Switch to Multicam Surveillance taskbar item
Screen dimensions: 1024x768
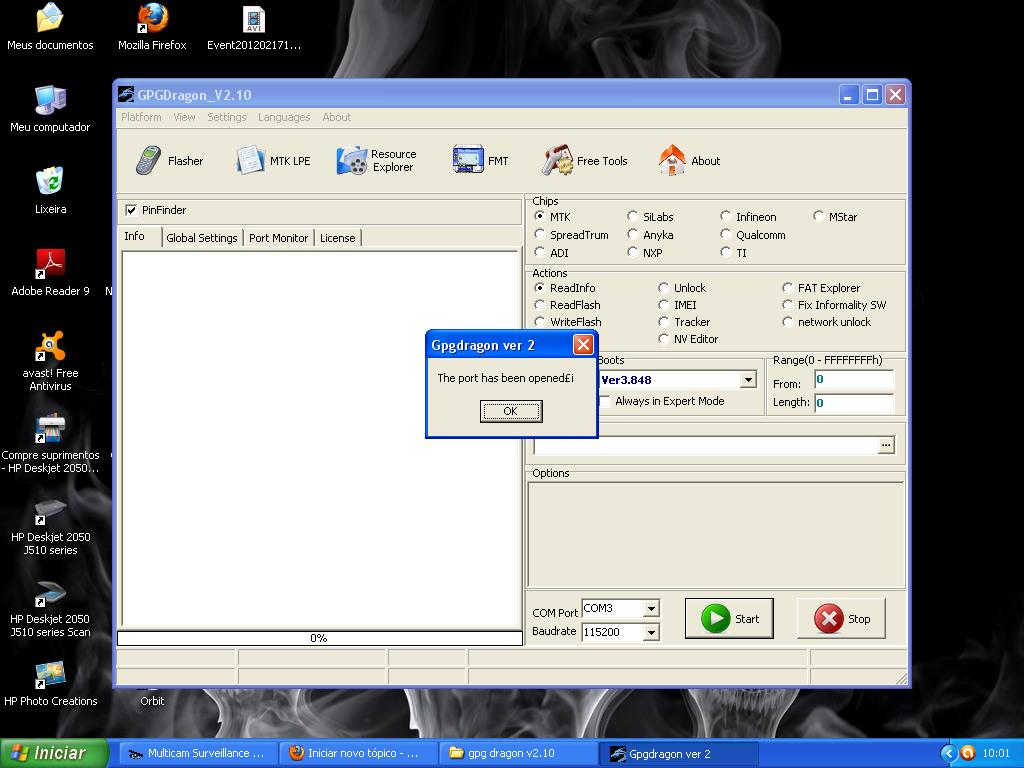click(197, 753)
